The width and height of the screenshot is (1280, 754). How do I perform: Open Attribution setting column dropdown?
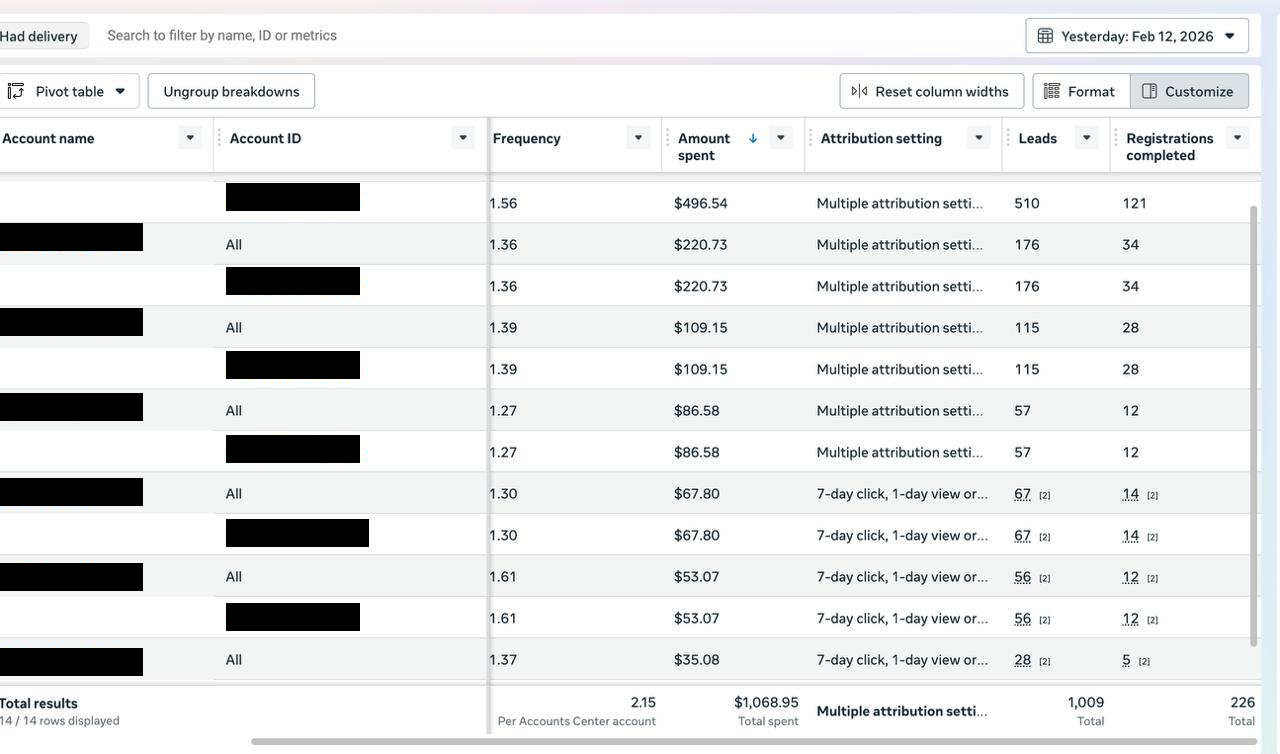979,138
